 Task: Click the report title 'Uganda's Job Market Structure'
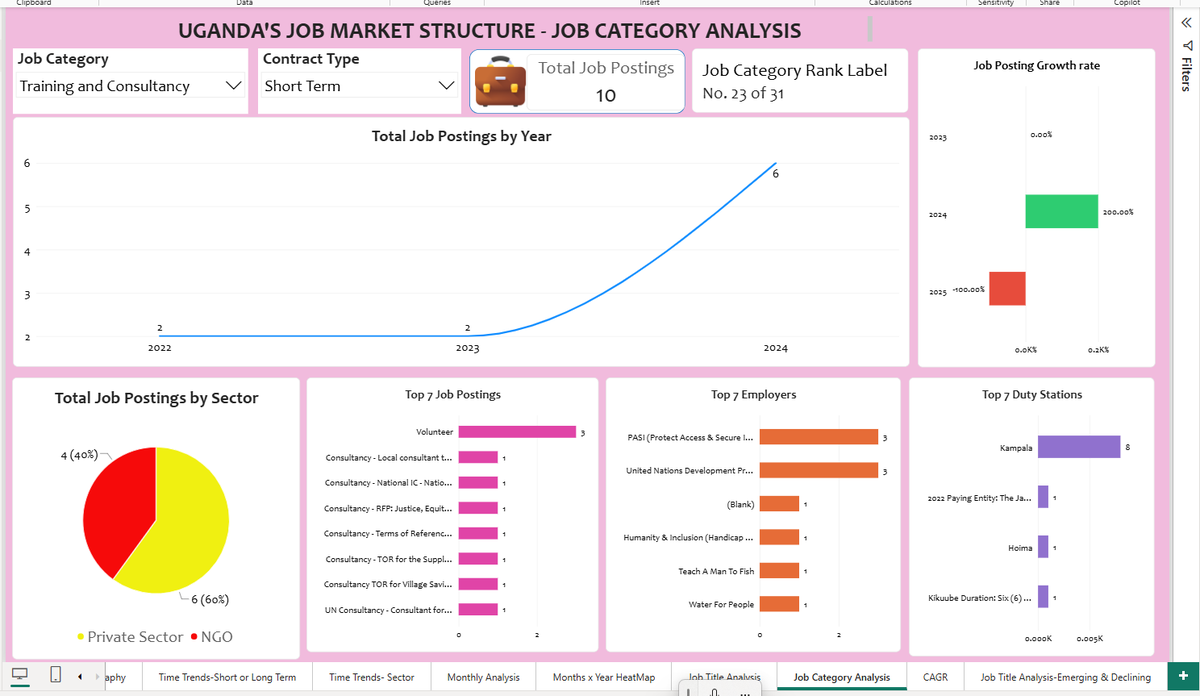pos(489,31)
